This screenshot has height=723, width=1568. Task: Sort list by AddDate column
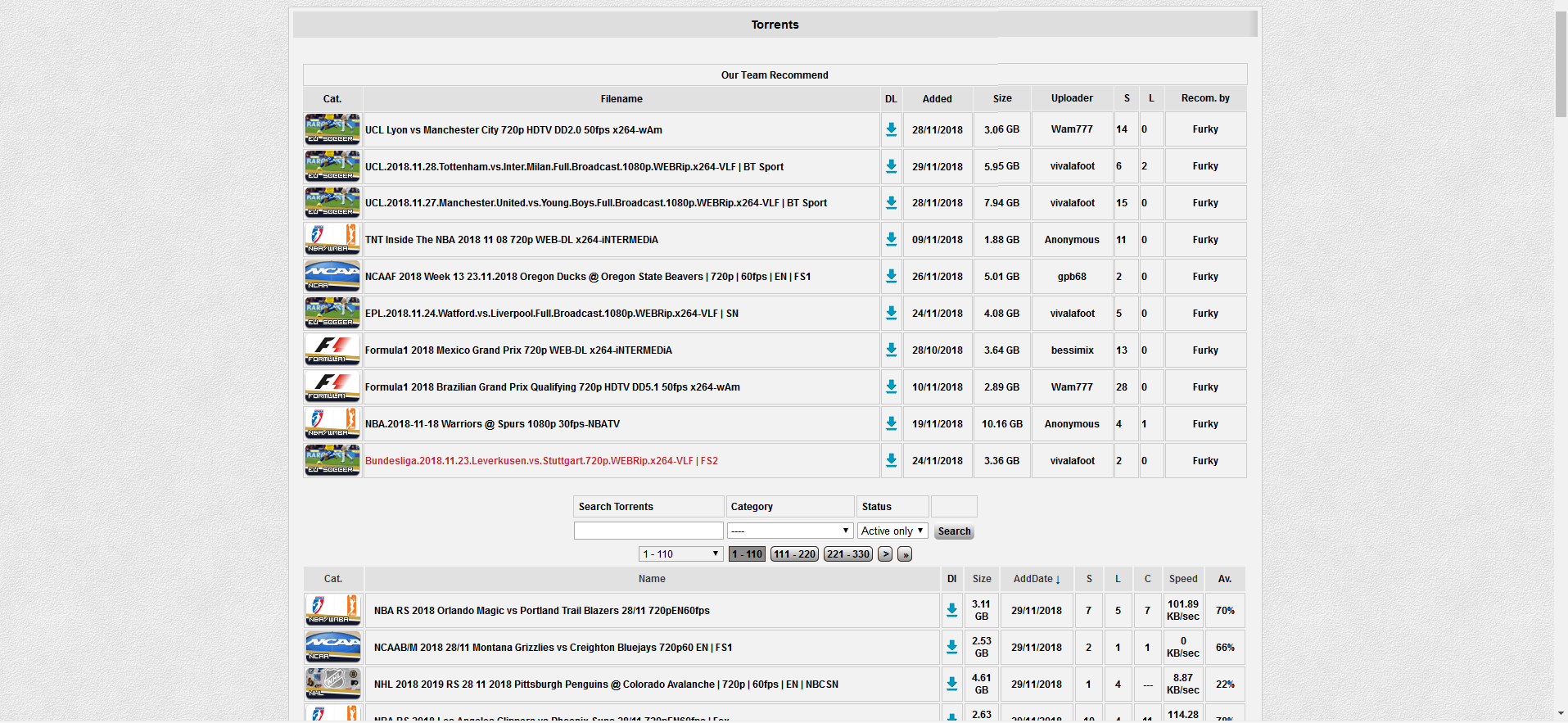click(x=1036, y=579)
